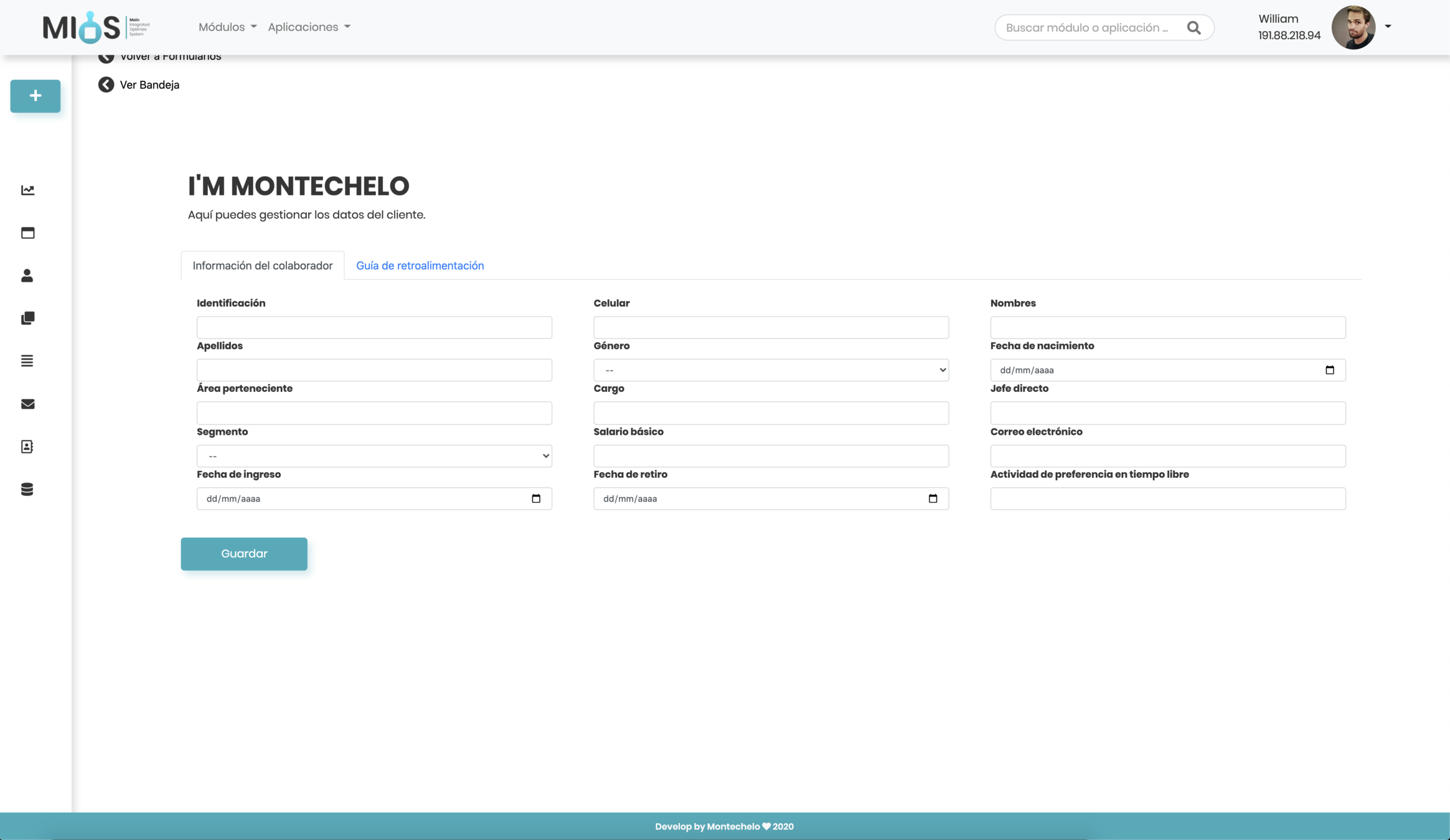Open calendar picker for Fecha de ingreso
This screenshot has height=840, width=1450.
pyautogui.click(x=536, y=498)
